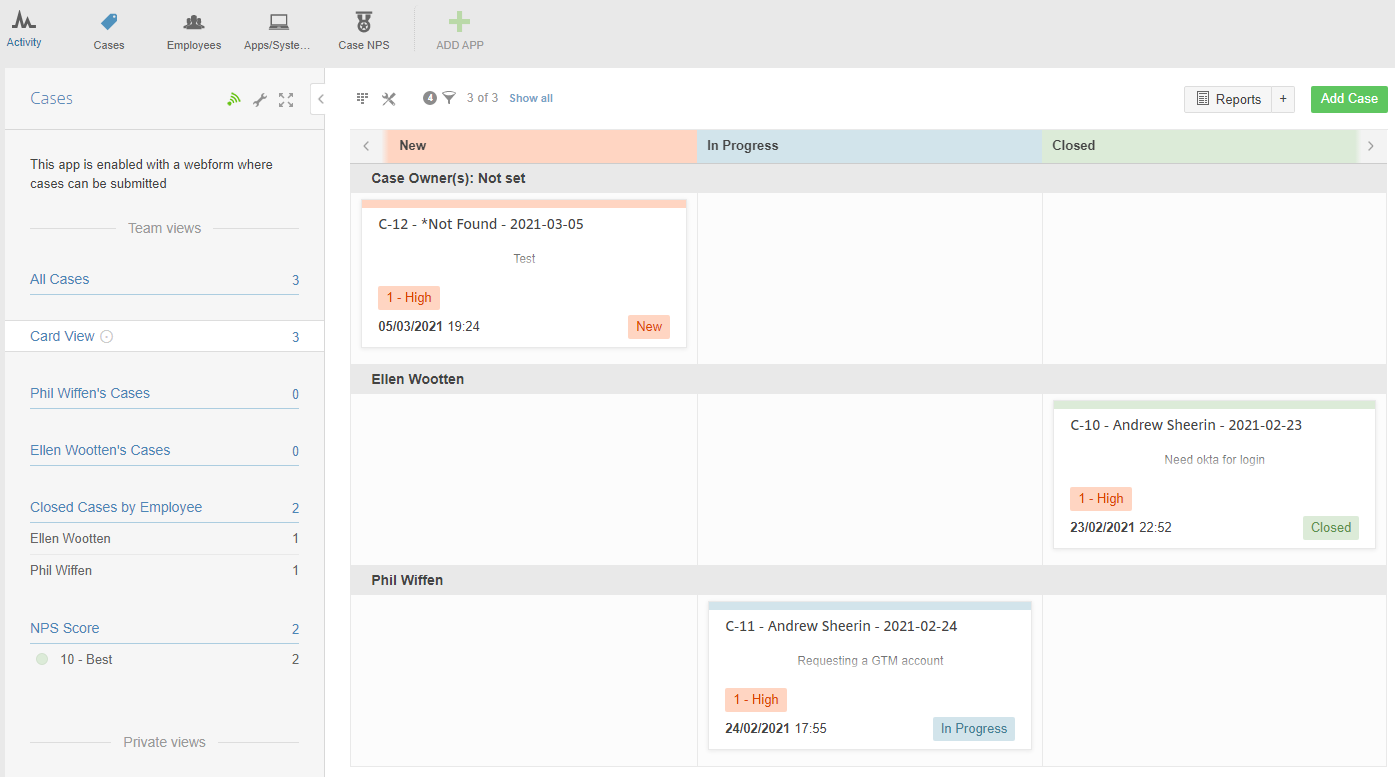1395x777 pixels.
Task: Collapse the left Cases sidebar
Action: tap(319, 98)
